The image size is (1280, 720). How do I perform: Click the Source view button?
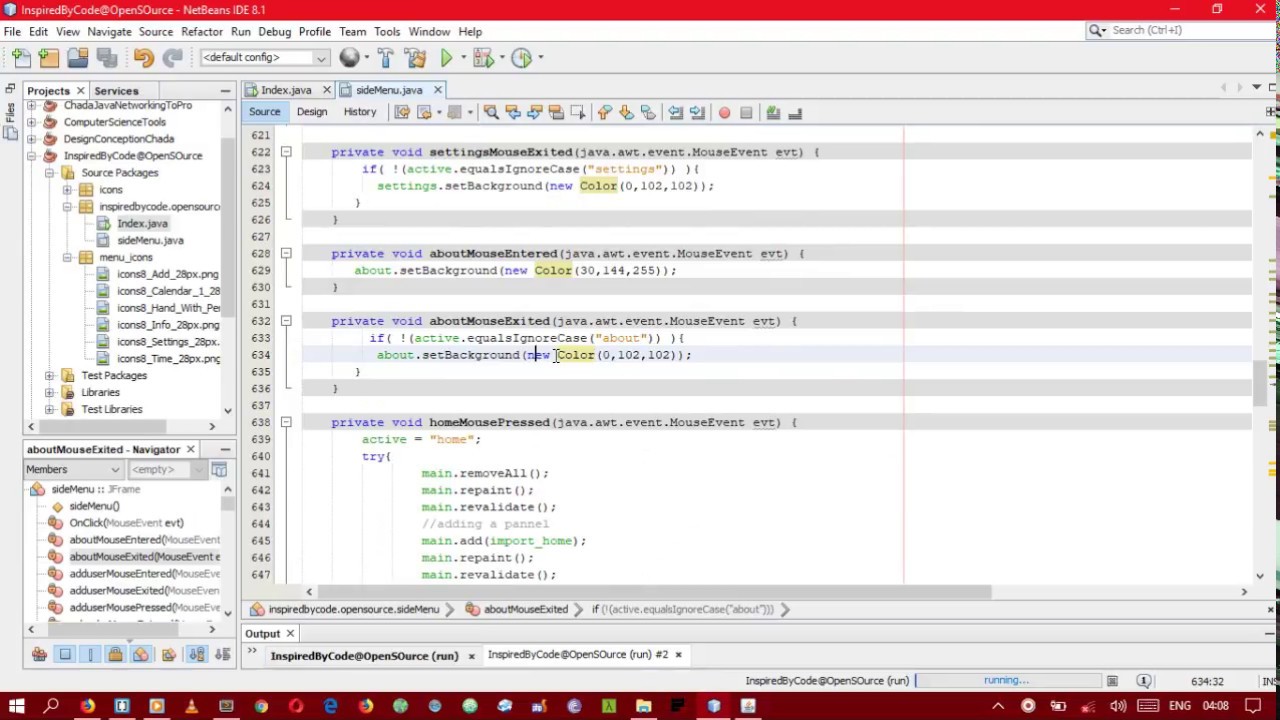(265, 112)
